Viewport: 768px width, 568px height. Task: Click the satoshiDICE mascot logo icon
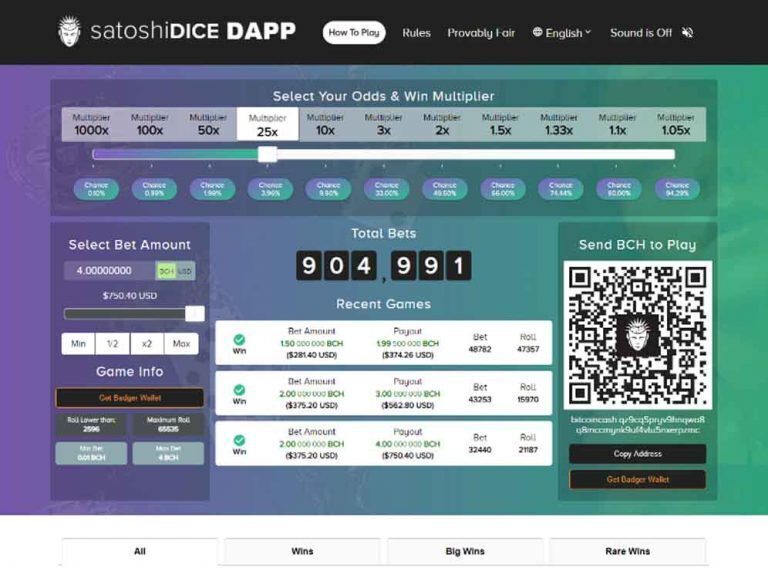pos(69,31)
